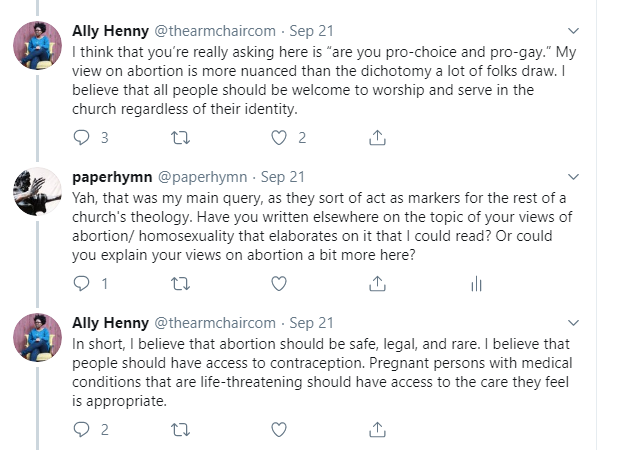Open the first tweet's more options chevron
617x450 pixels.
coord(572,29)
